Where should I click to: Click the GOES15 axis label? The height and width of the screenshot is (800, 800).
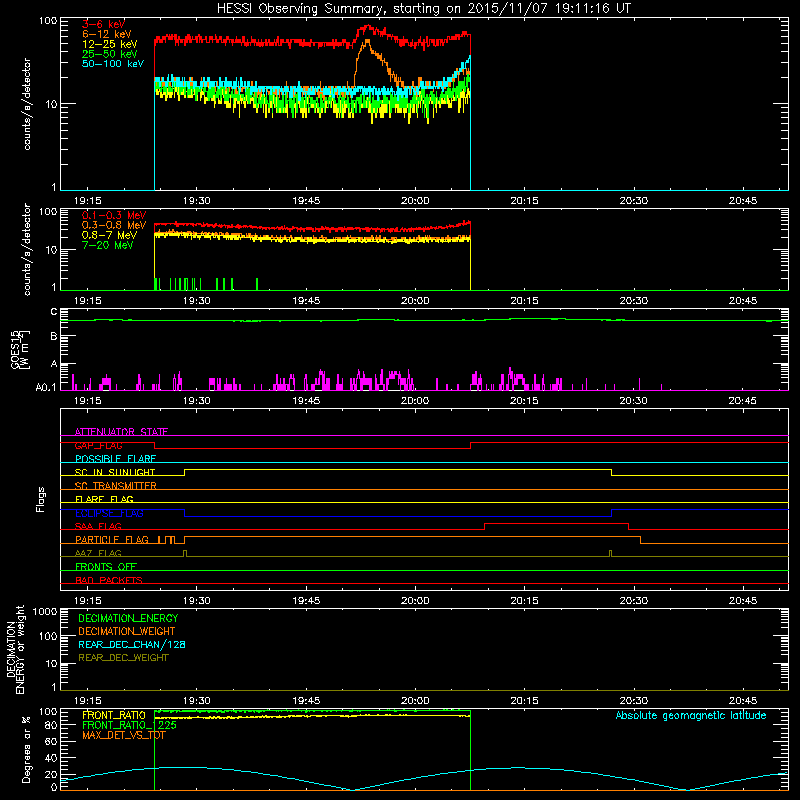point(20,350)
